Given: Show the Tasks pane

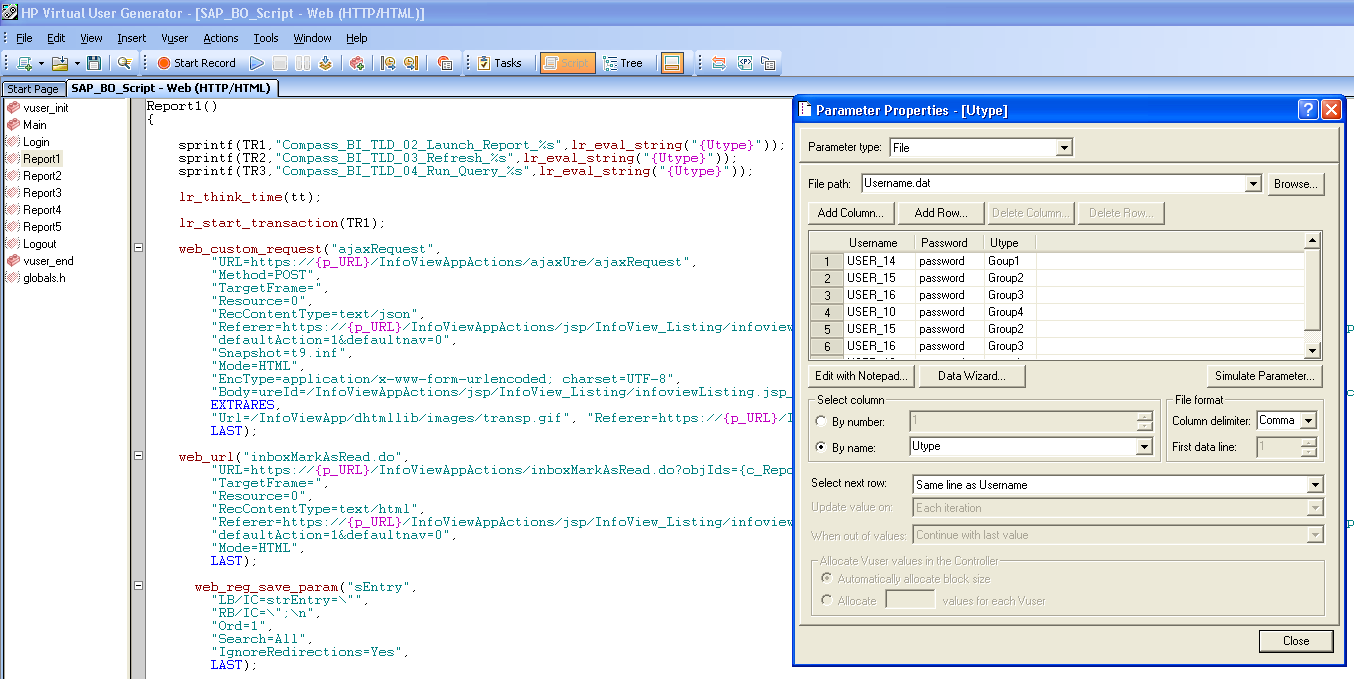Looking at the screenshot, I should coord(500,62).
